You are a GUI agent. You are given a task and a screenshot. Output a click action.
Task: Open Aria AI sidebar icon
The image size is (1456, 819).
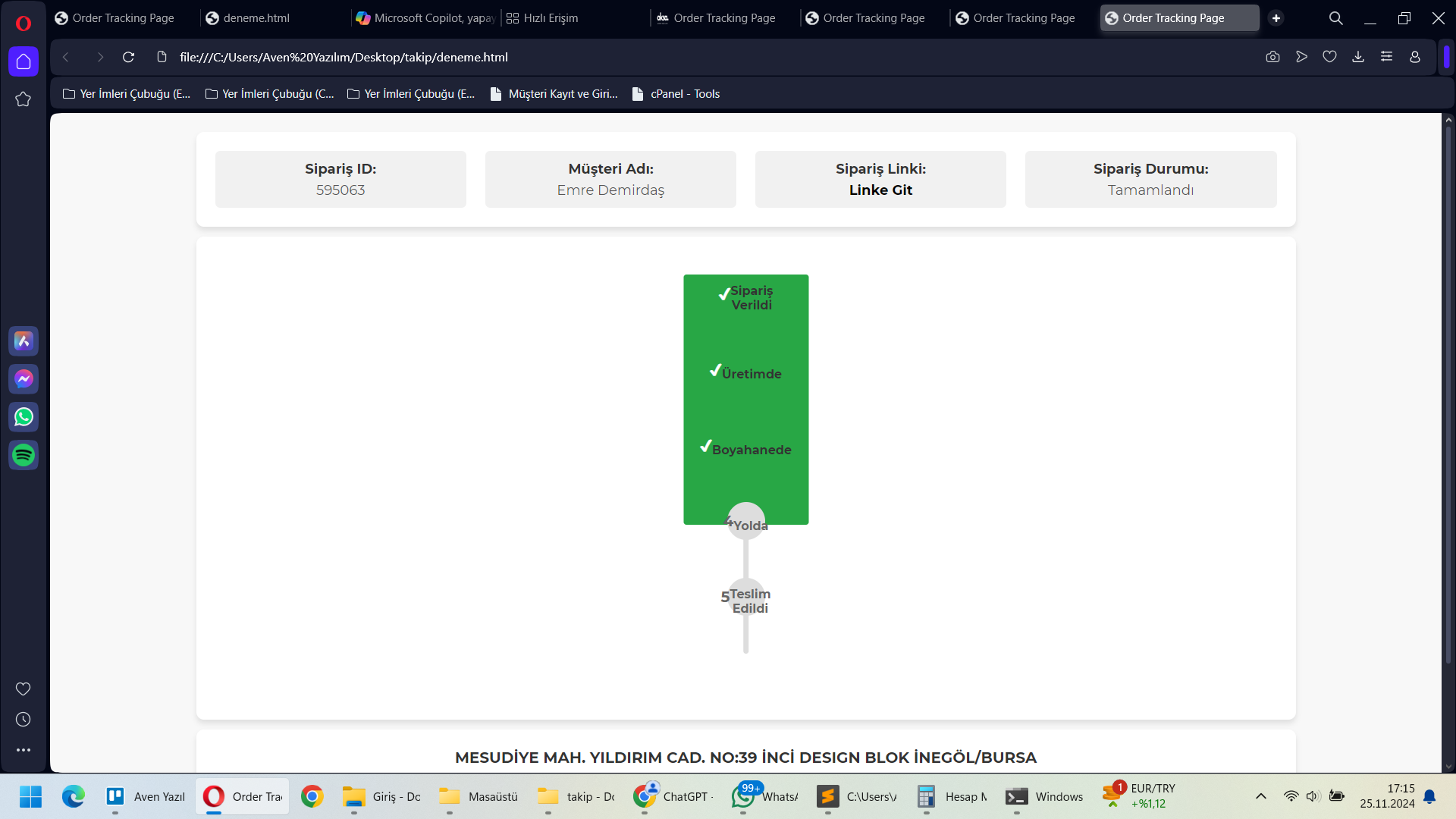[x=24, y=341]
